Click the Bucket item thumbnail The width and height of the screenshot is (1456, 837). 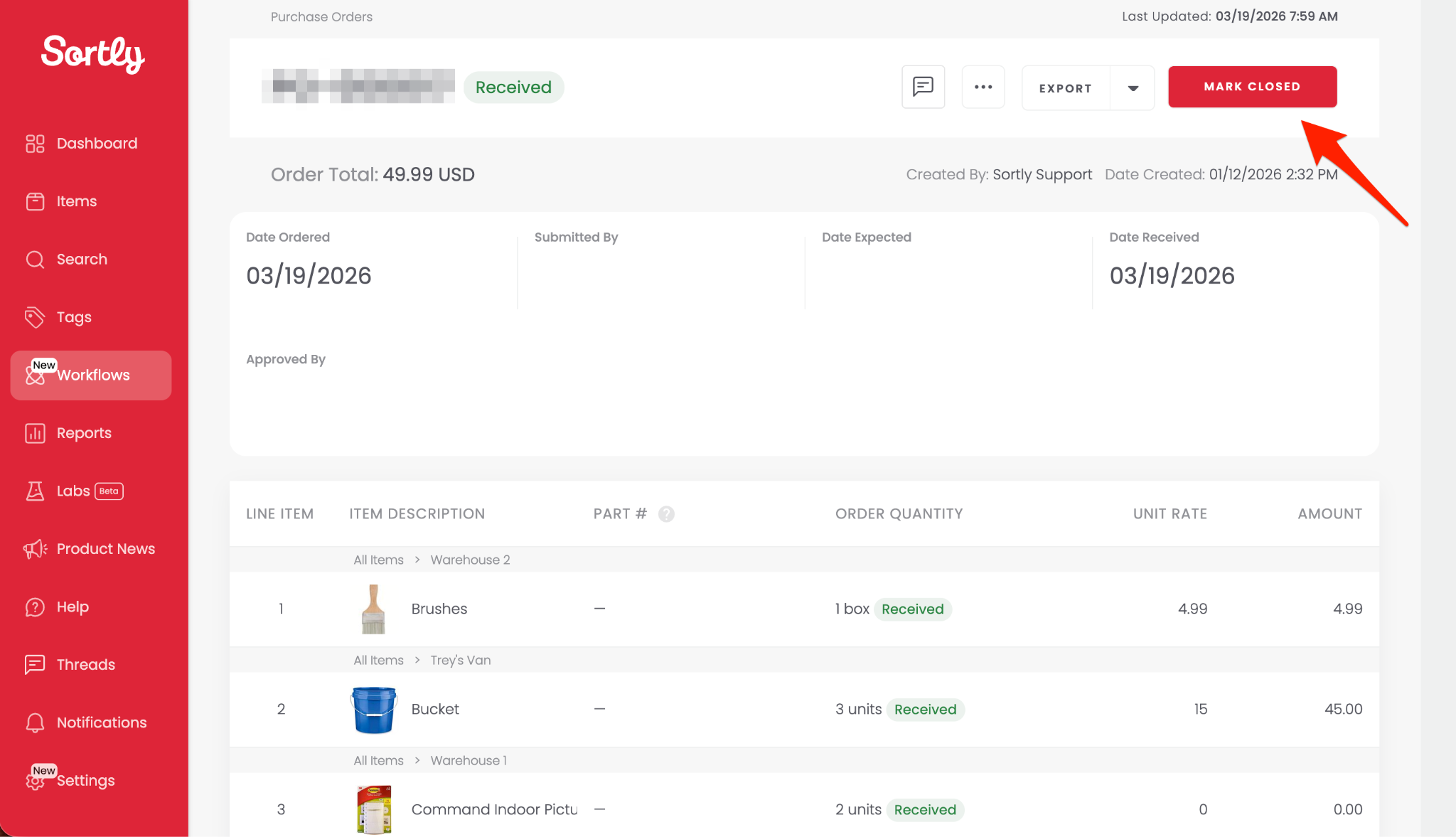pos(373,709)
